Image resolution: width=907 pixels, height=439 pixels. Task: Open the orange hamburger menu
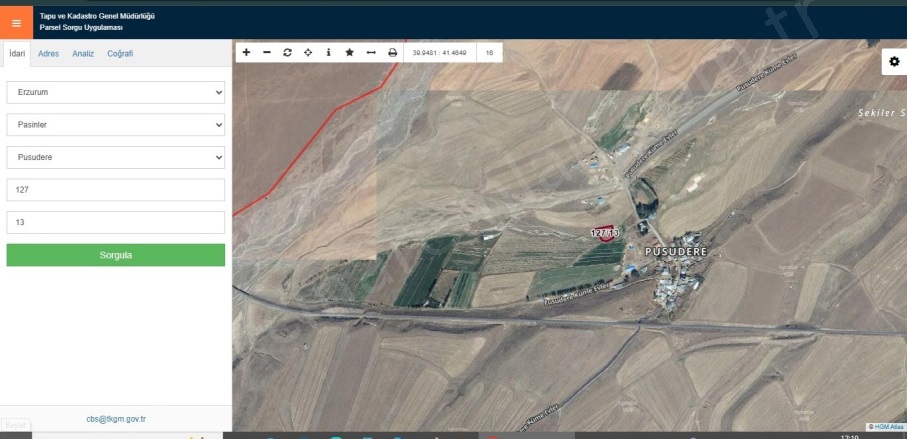tap(16, 22)
